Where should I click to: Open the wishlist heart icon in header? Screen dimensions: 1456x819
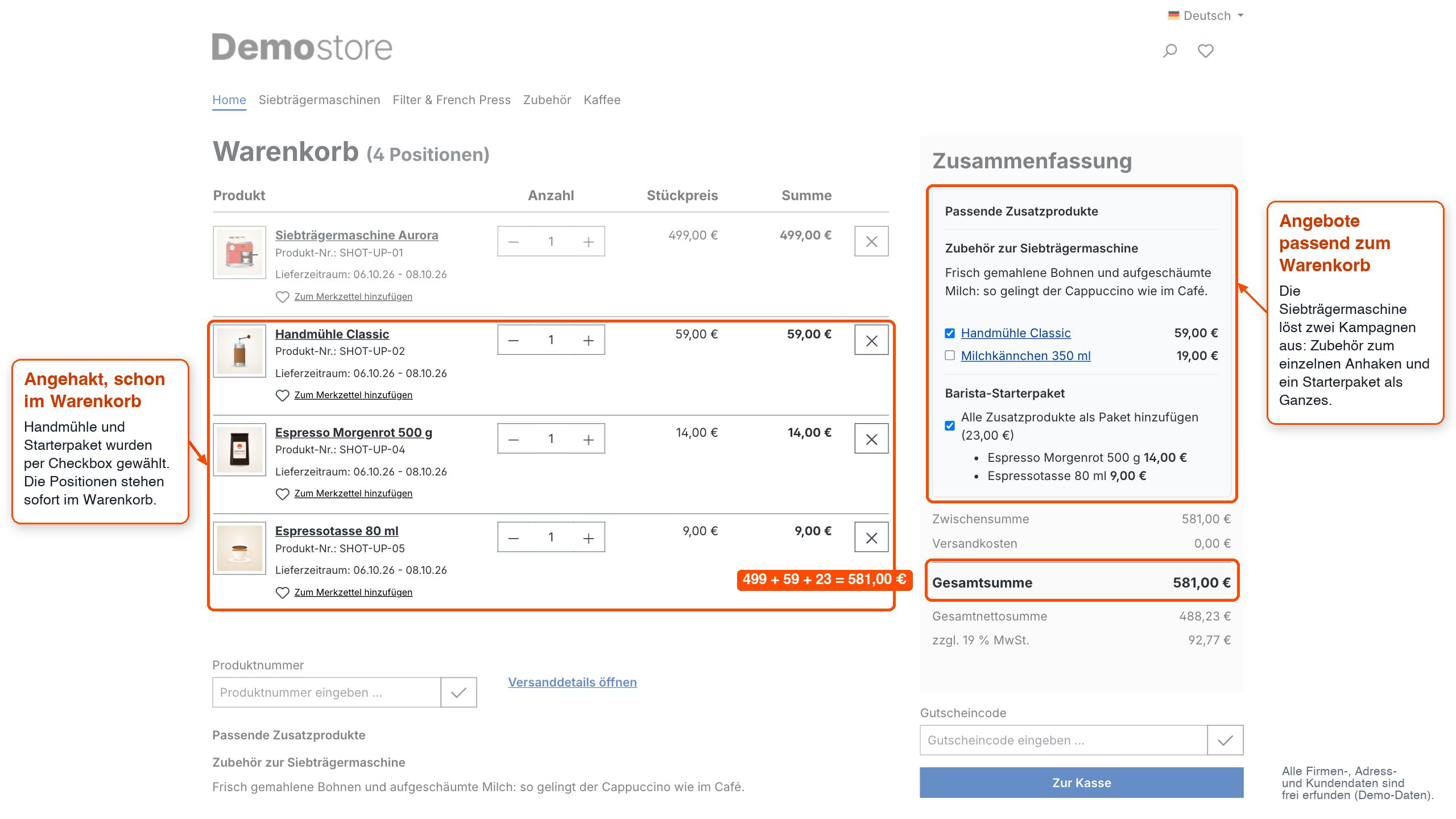[x=1205, y=51]
